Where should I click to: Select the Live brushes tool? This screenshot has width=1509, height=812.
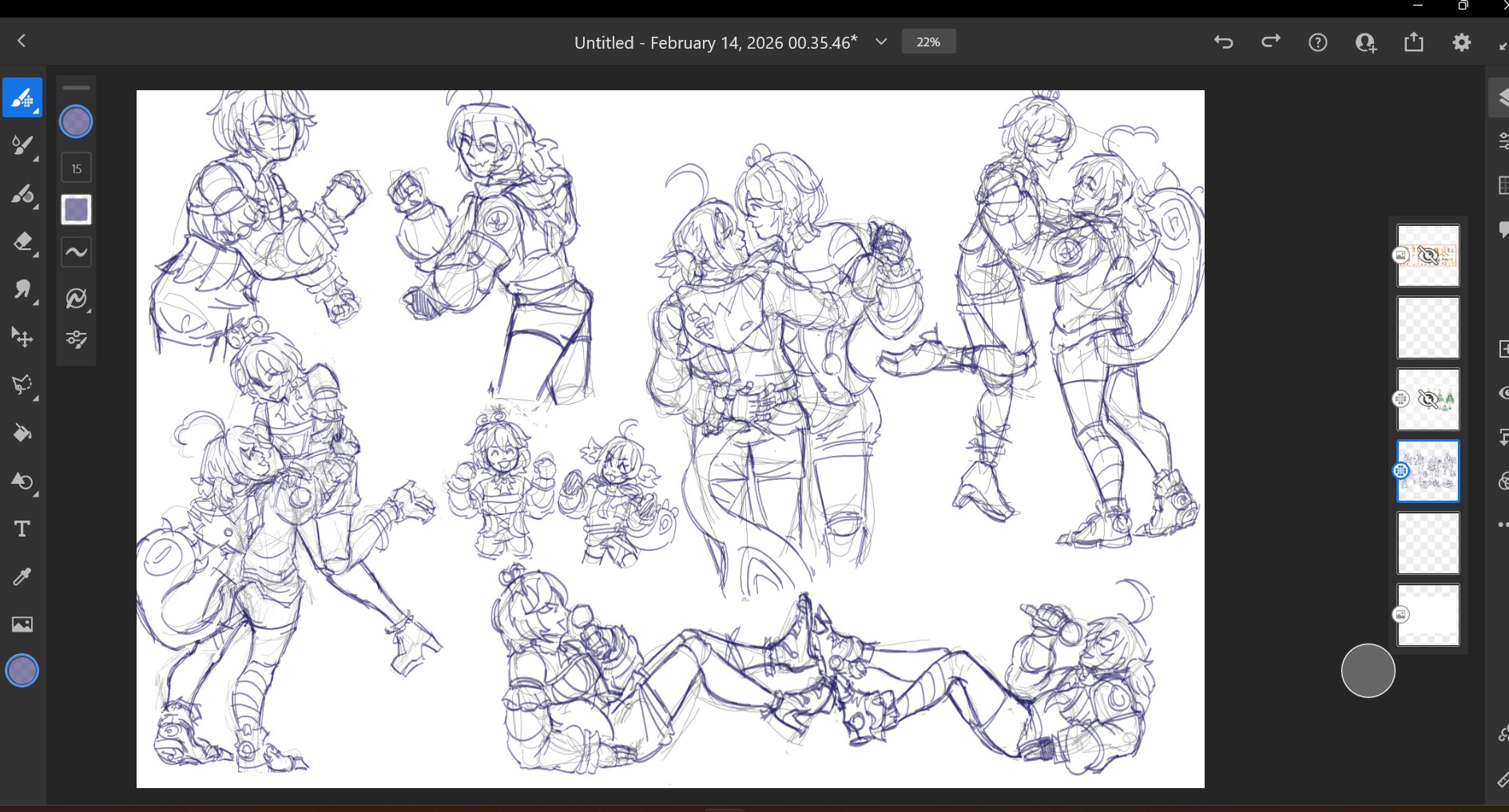(22, 146)
